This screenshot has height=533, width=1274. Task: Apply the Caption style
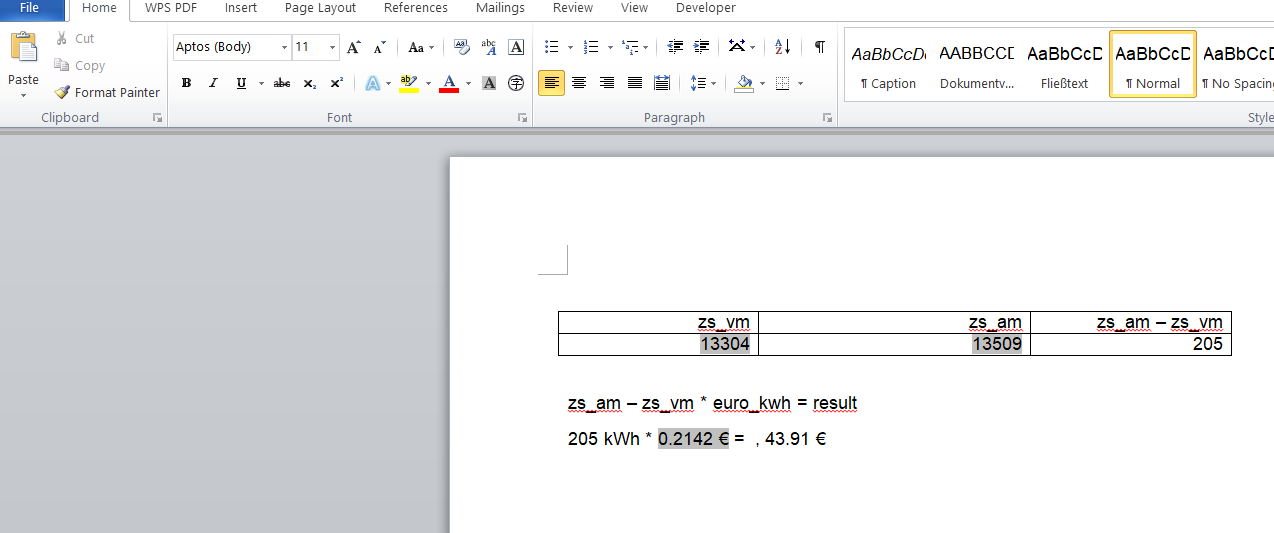tap(888, 65)
